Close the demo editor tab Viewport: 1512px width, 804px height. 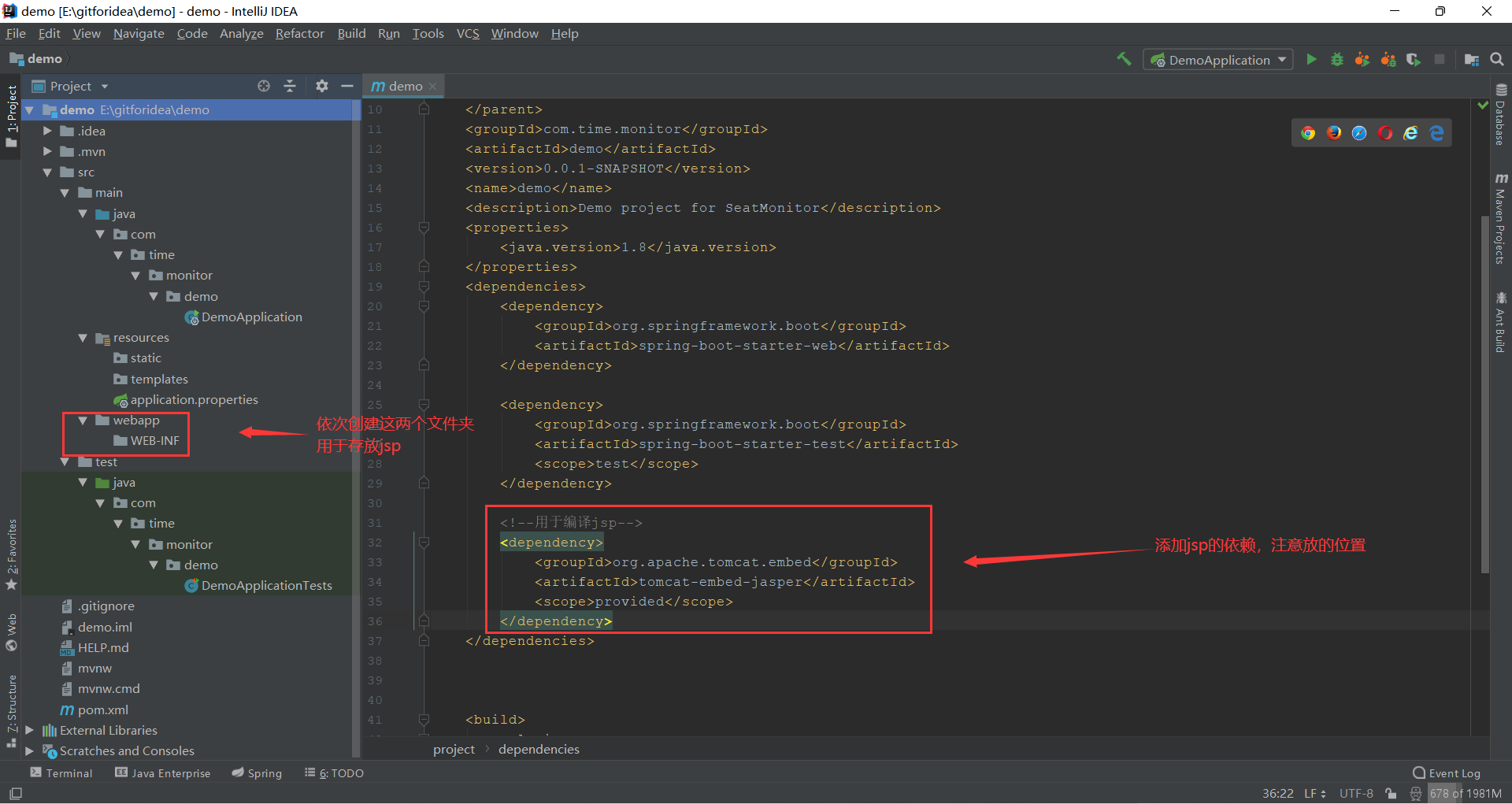click(x=433, y=86)
